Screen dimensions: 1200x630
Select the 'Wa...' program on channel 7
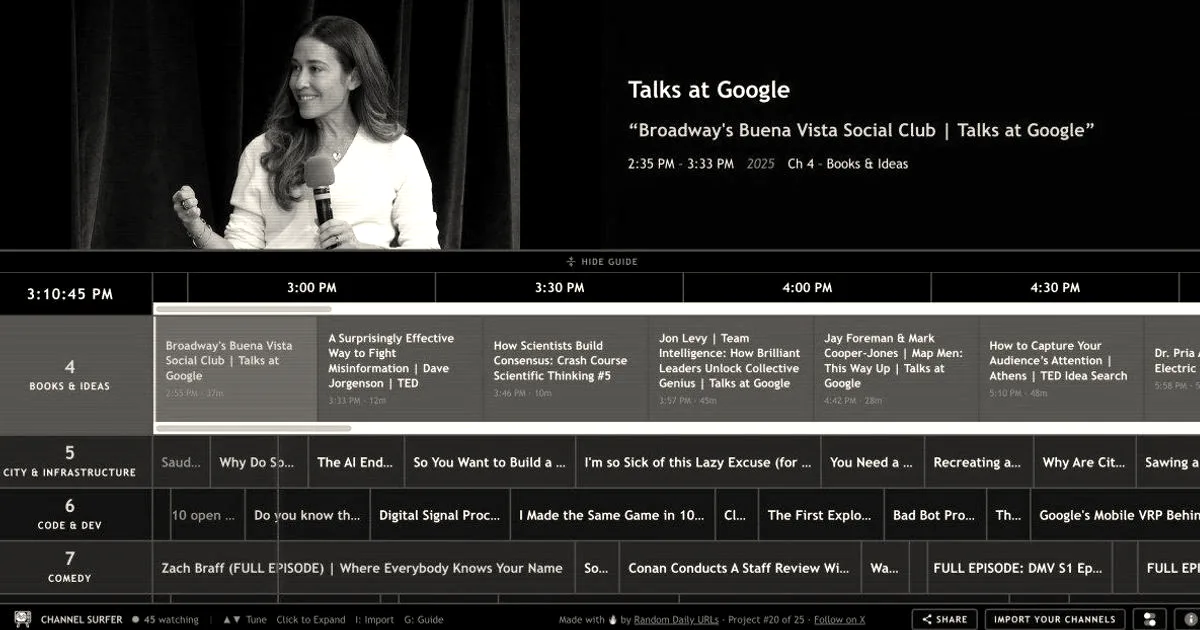(884, 568)
